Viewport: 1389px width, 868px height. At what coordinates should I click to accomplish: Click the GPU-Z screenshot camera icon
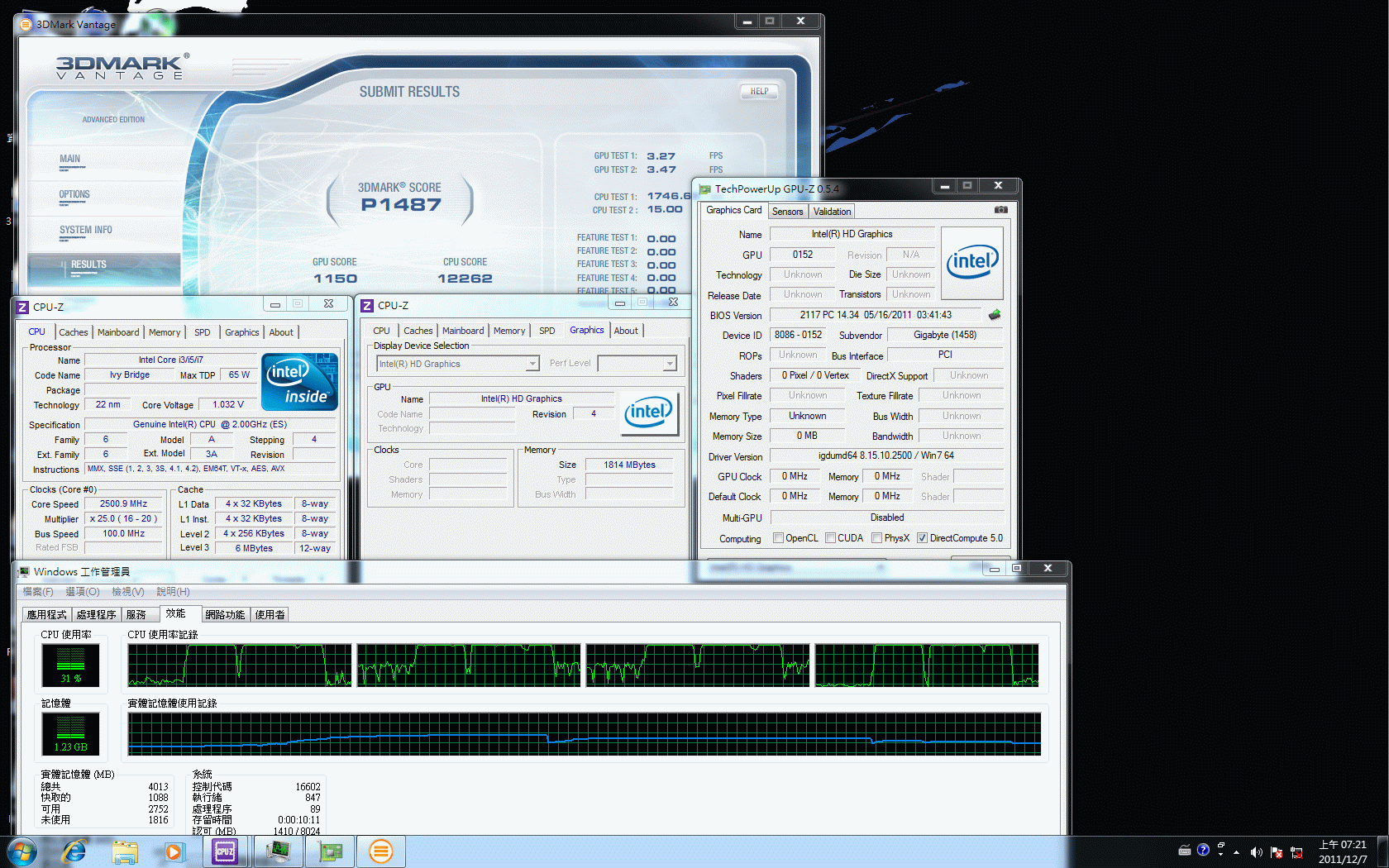tap(1000, 210)
